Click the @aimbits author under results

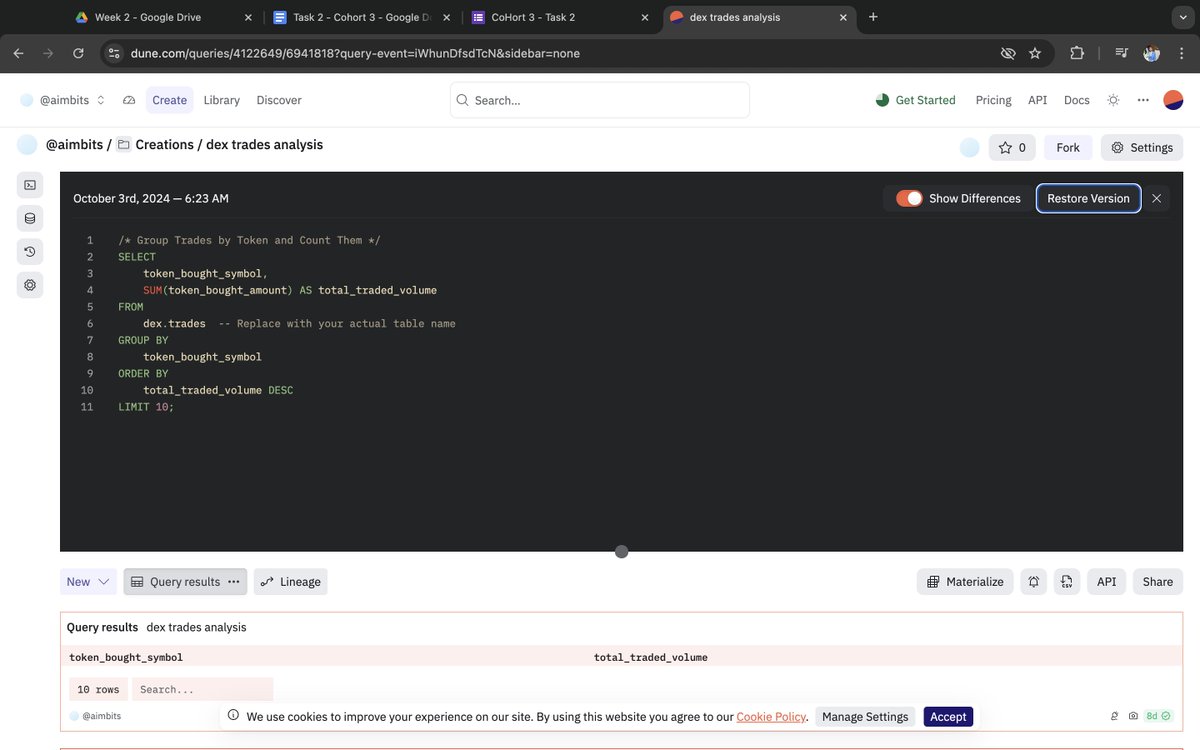(95, 716)
